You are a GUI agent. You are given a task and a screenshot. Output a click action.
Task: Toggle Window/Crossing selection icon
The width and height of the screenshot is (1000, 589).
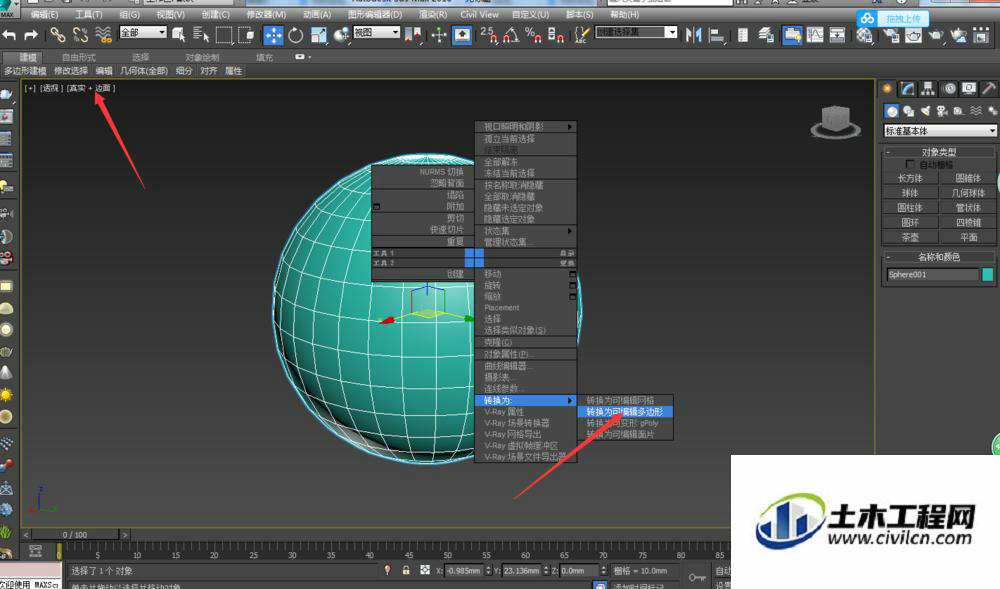click(246, 35)
